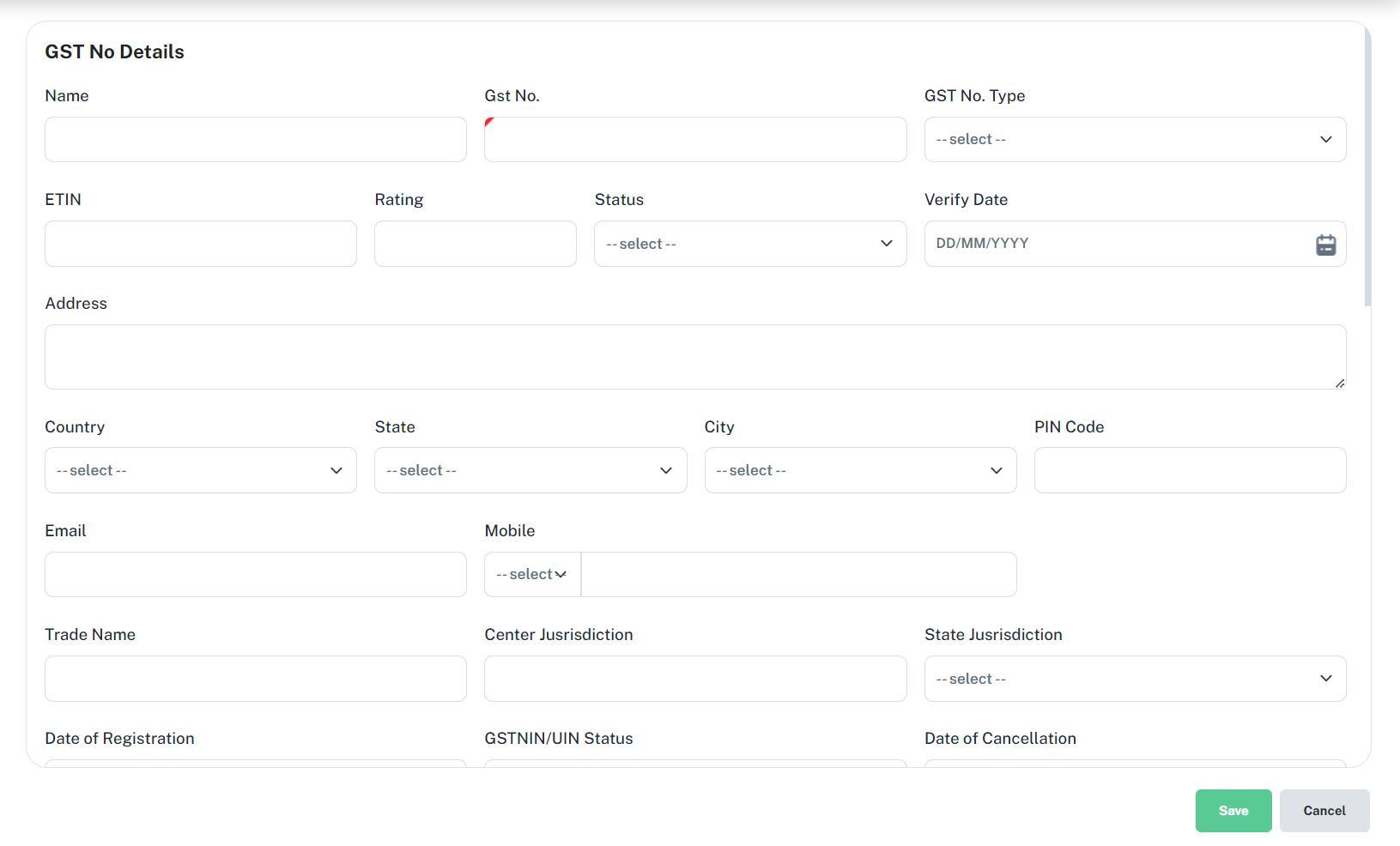Expand the State dropdown list

coord(530,471)
